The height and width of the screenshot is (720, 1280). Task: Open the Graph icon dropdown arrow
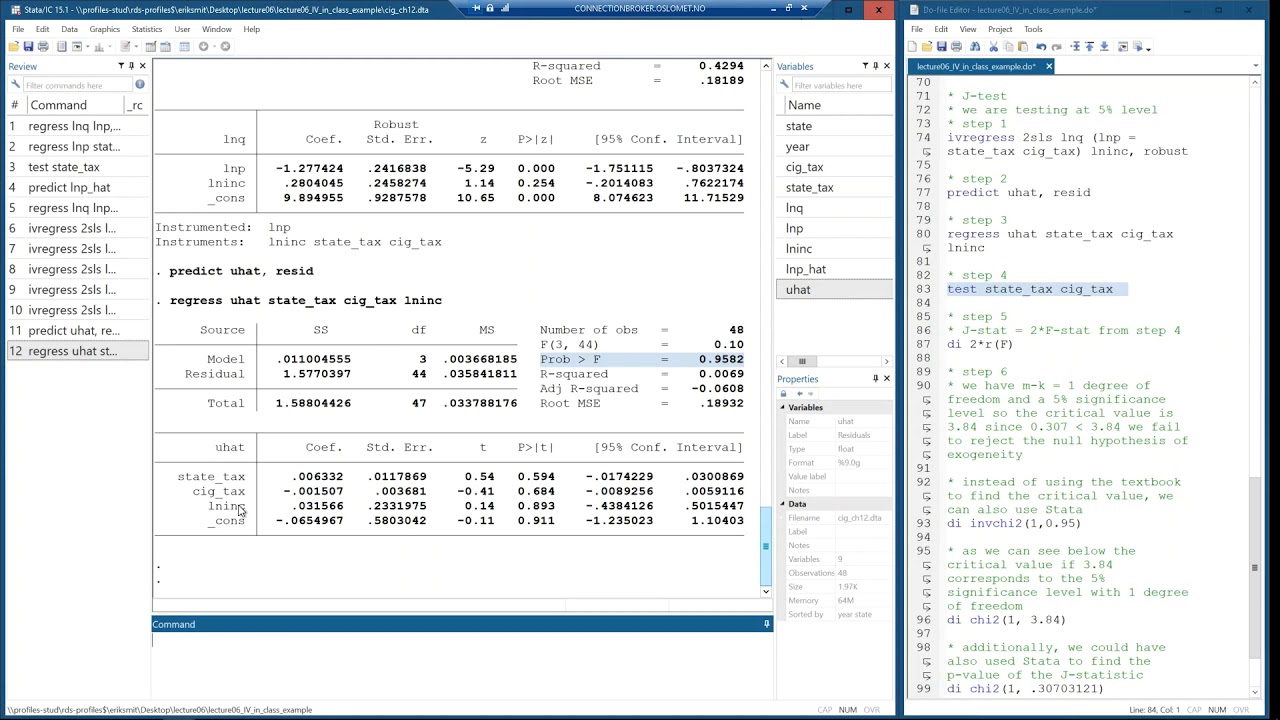pyautogui.click(x=110, y=47)
